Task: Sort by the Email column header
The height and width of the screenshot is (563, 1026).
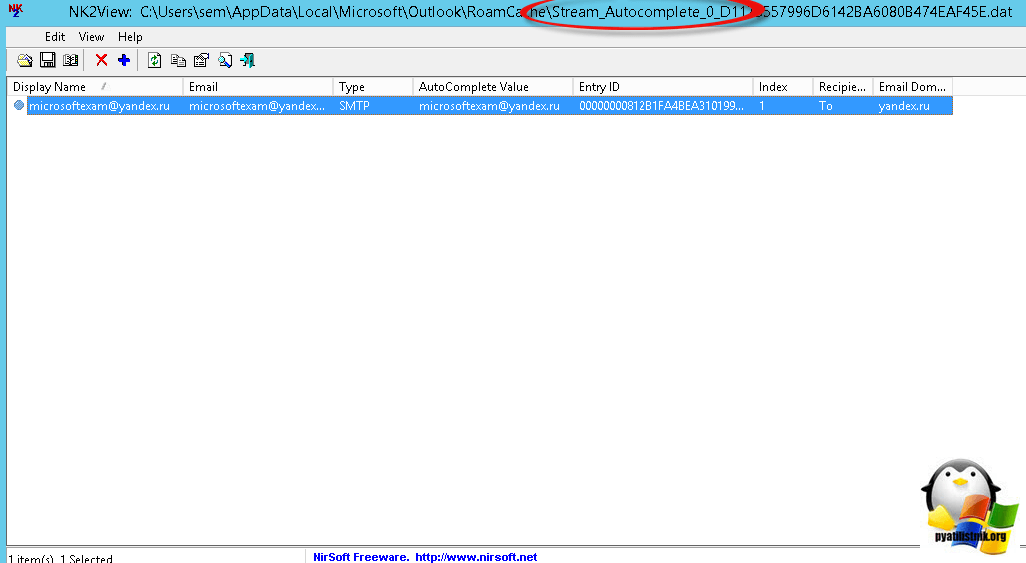Action: [204, 87]
